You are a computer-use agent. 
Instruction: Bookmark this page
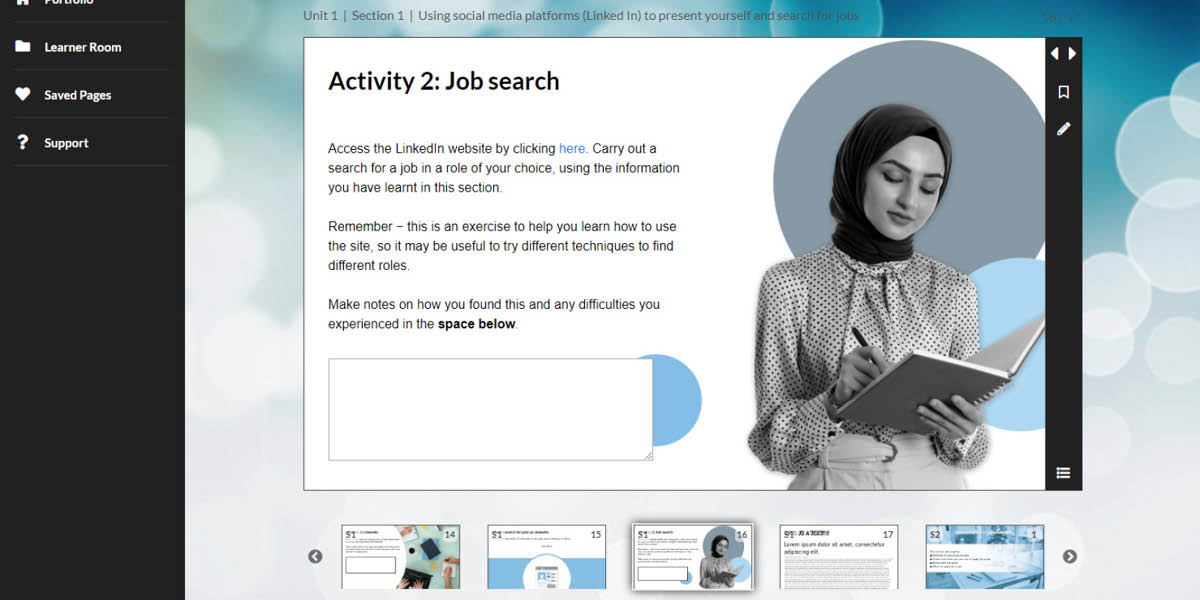click(1063, 92)
